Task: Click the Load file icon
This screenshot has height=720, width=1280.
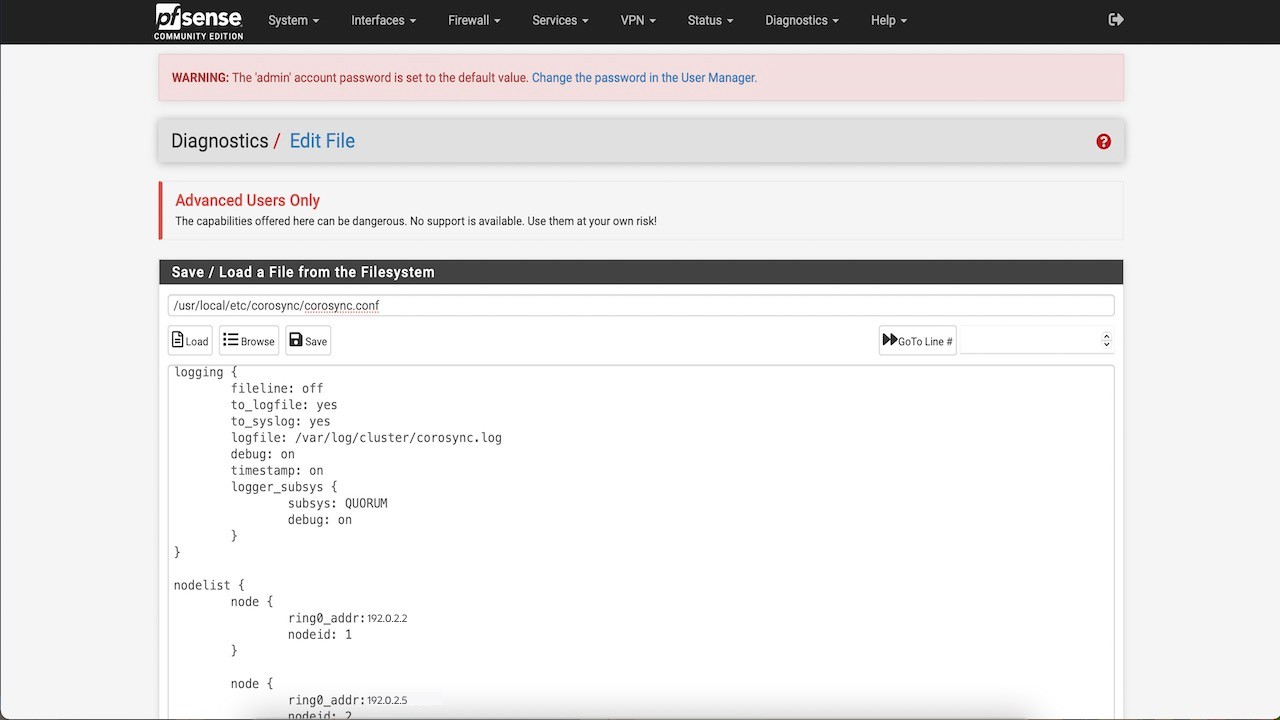Action: point(177,340)
